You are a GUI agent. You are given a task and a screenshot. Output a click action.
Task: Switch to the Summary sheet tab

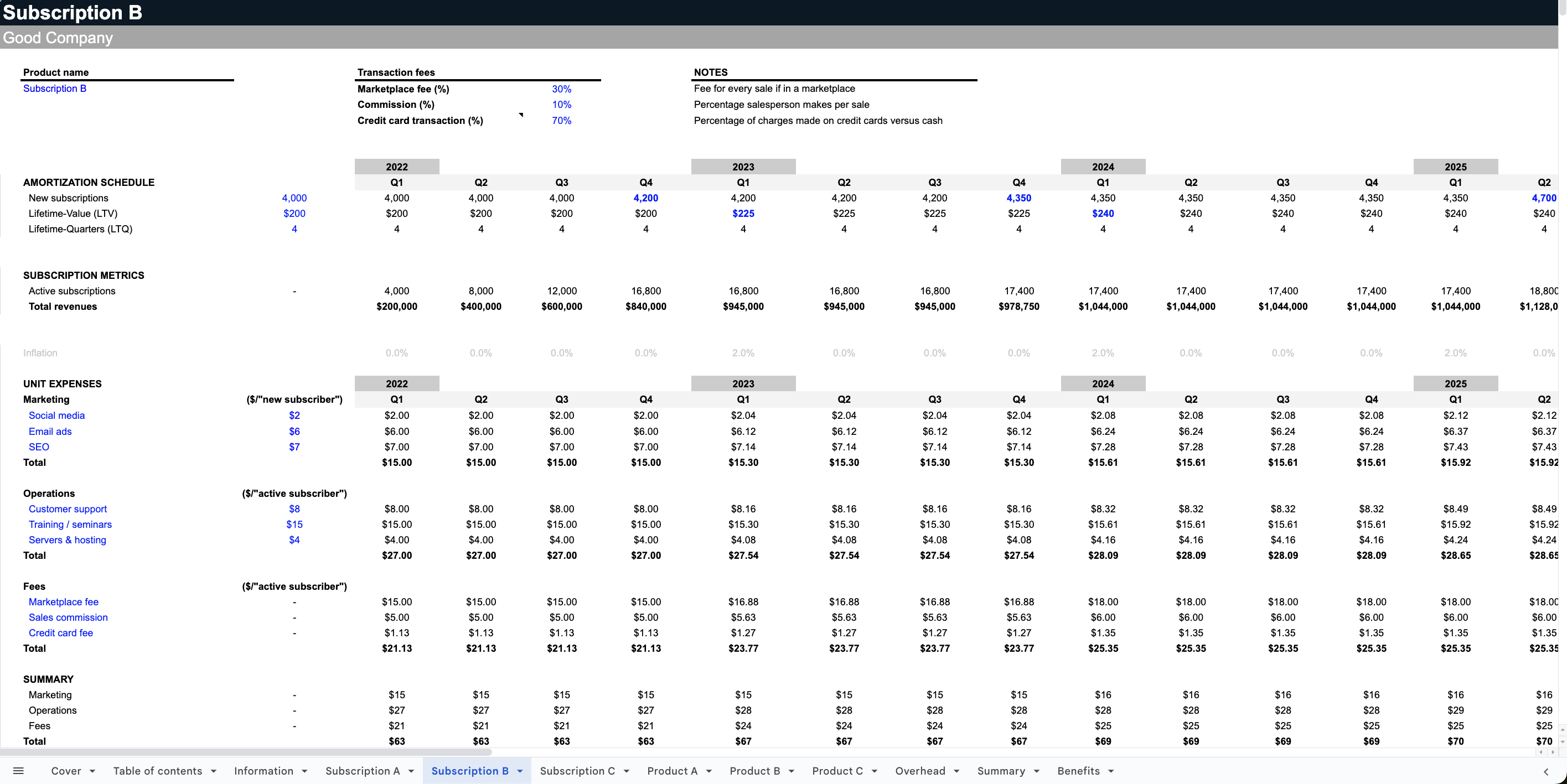point(1001,771)
